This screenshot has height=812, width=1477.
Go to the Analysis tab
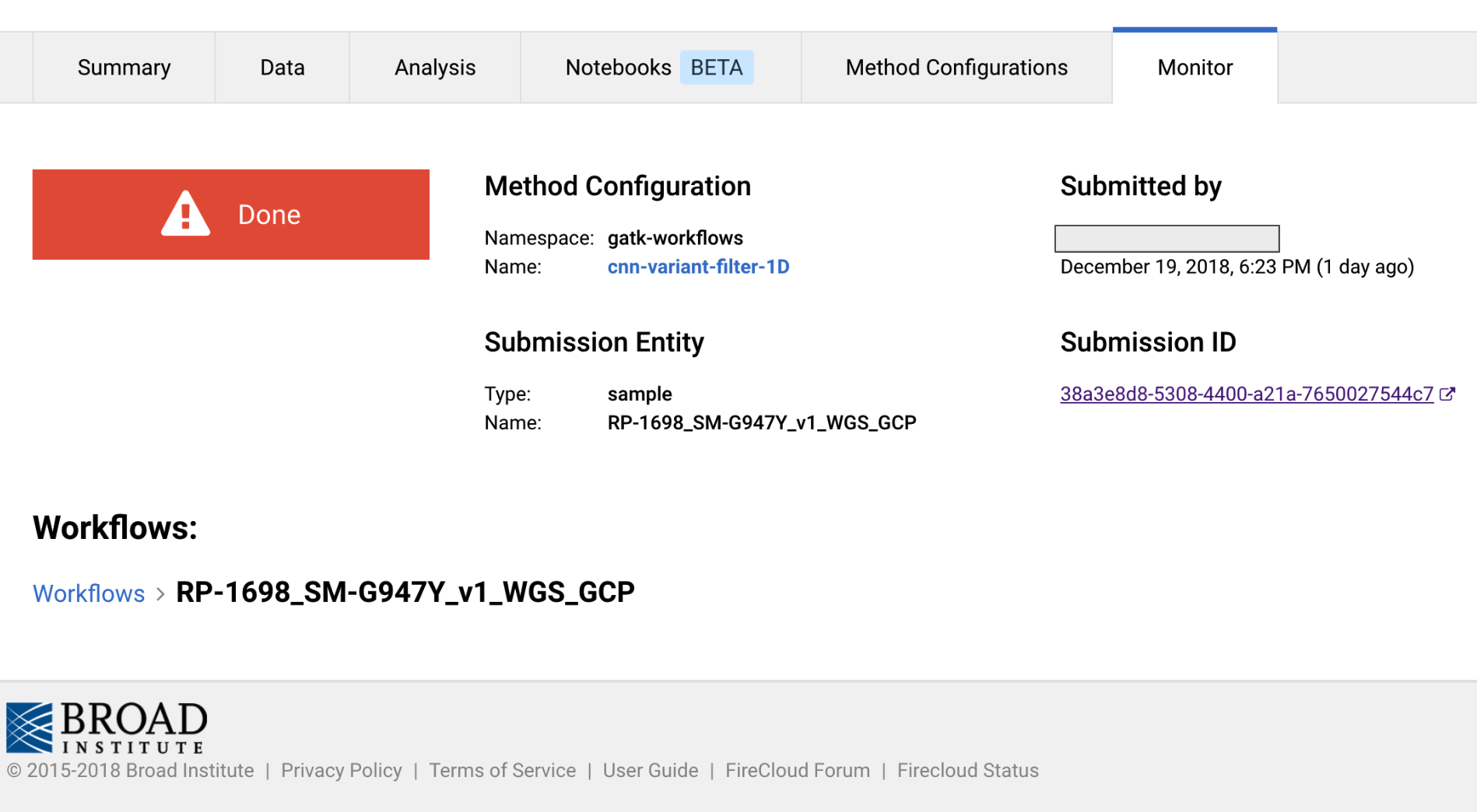pyautogui.click(x=434, y=68)
